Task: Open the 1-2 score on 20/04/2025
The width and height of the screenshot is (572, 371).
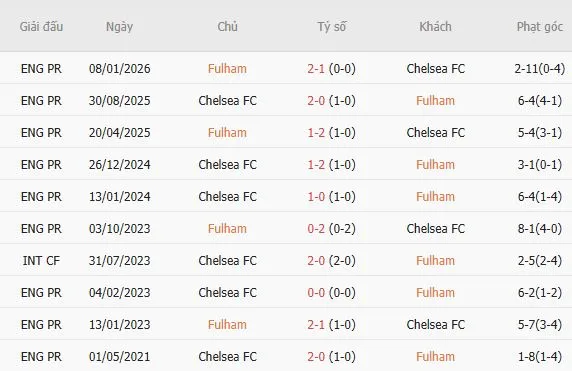Action: click(x=316, y=133)
